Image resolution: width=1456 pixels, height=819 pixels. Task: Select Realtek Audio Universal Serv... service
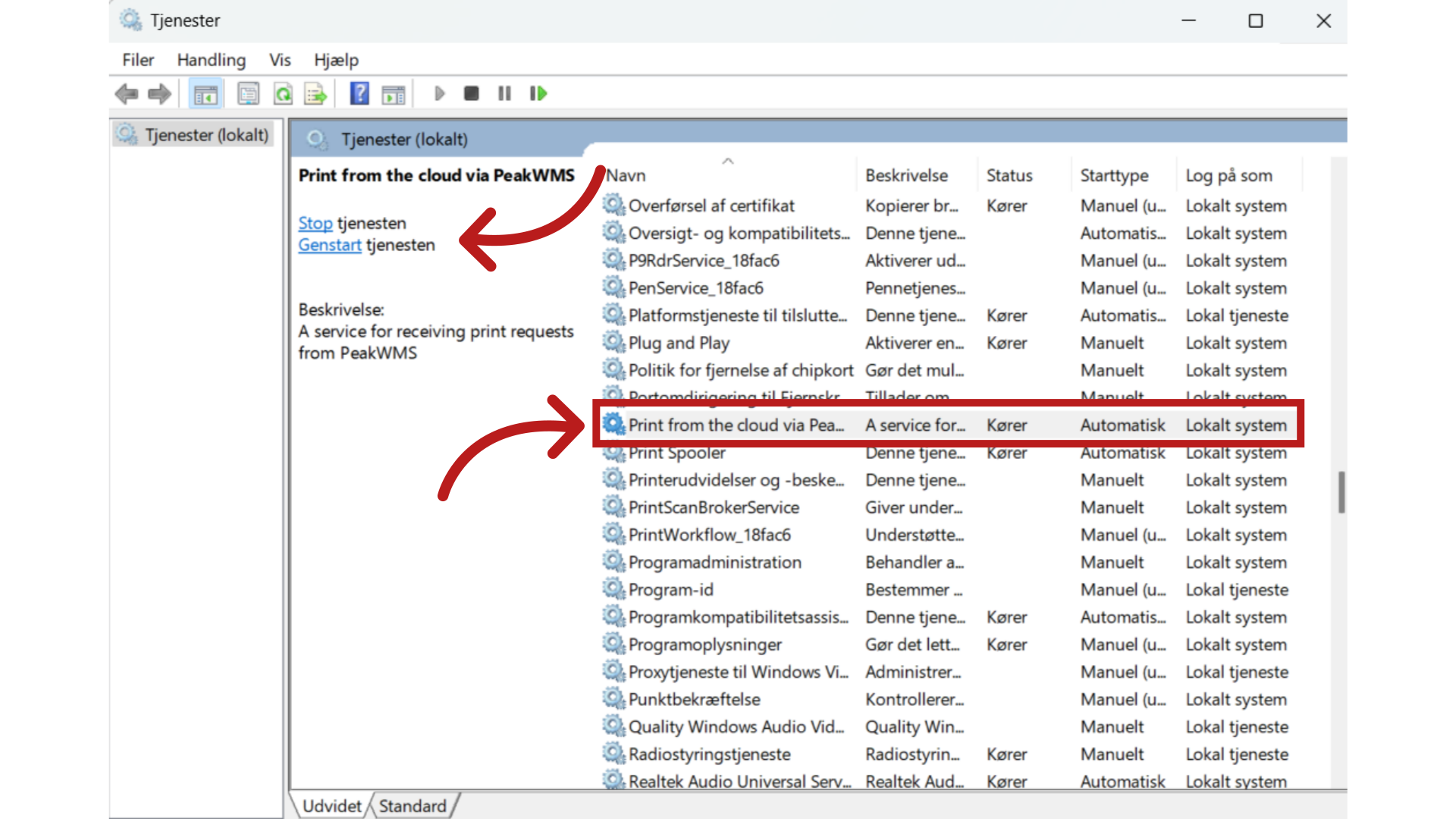click(x=740, y=781)
